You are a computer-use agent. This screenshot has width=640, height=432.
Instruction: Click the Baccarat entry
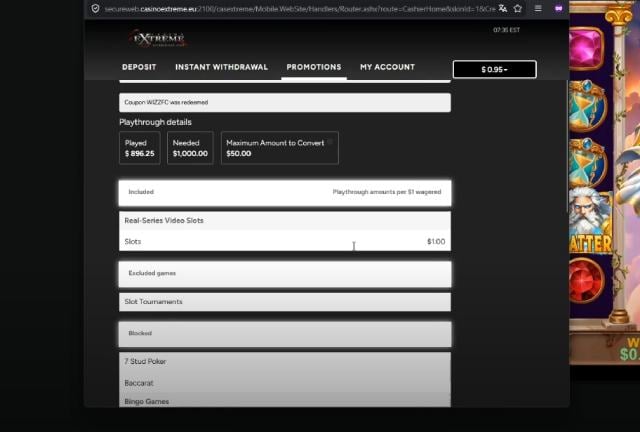tap(139, 383)
